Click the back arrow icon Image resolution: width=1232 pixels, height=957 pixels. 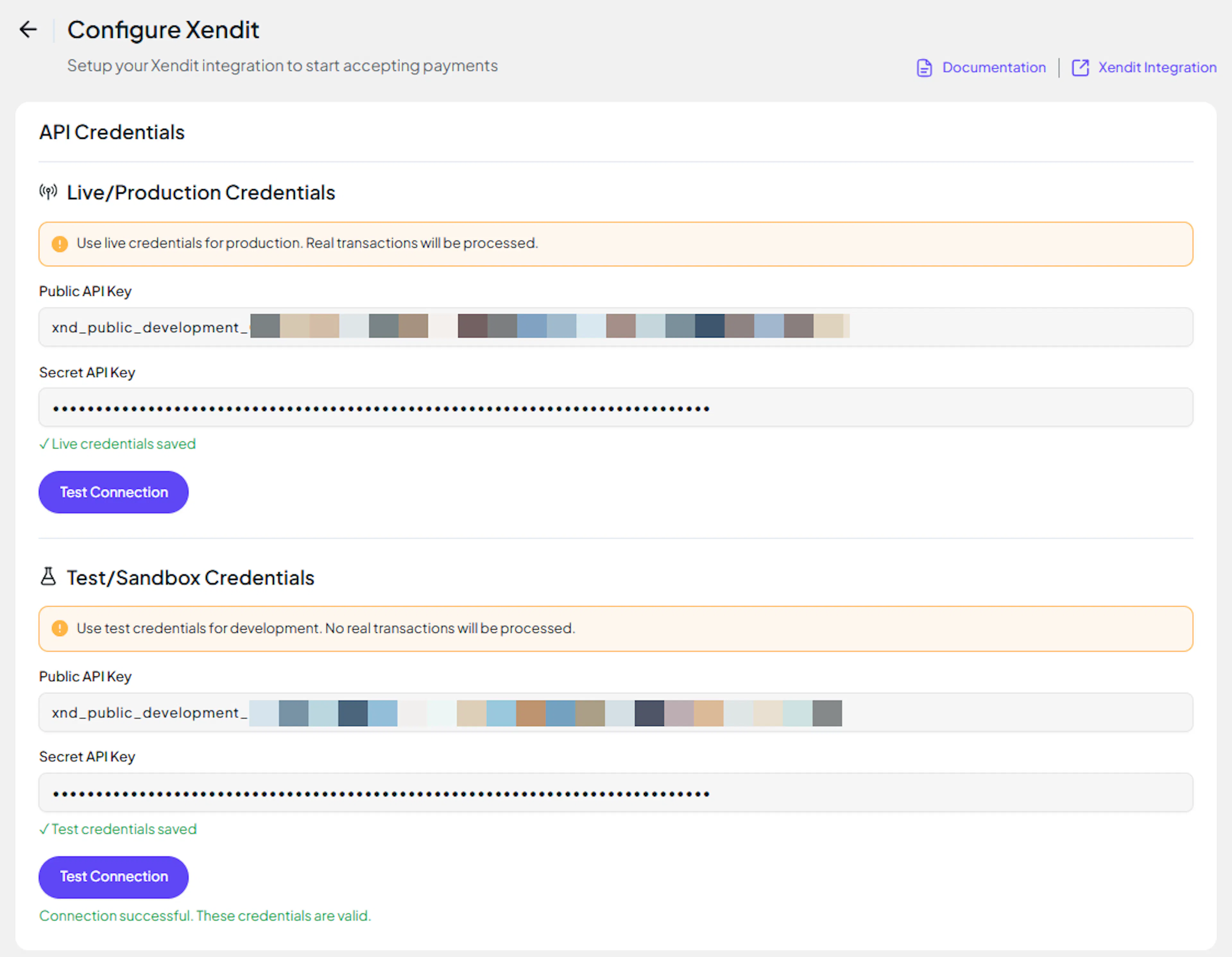click(28, 29)
